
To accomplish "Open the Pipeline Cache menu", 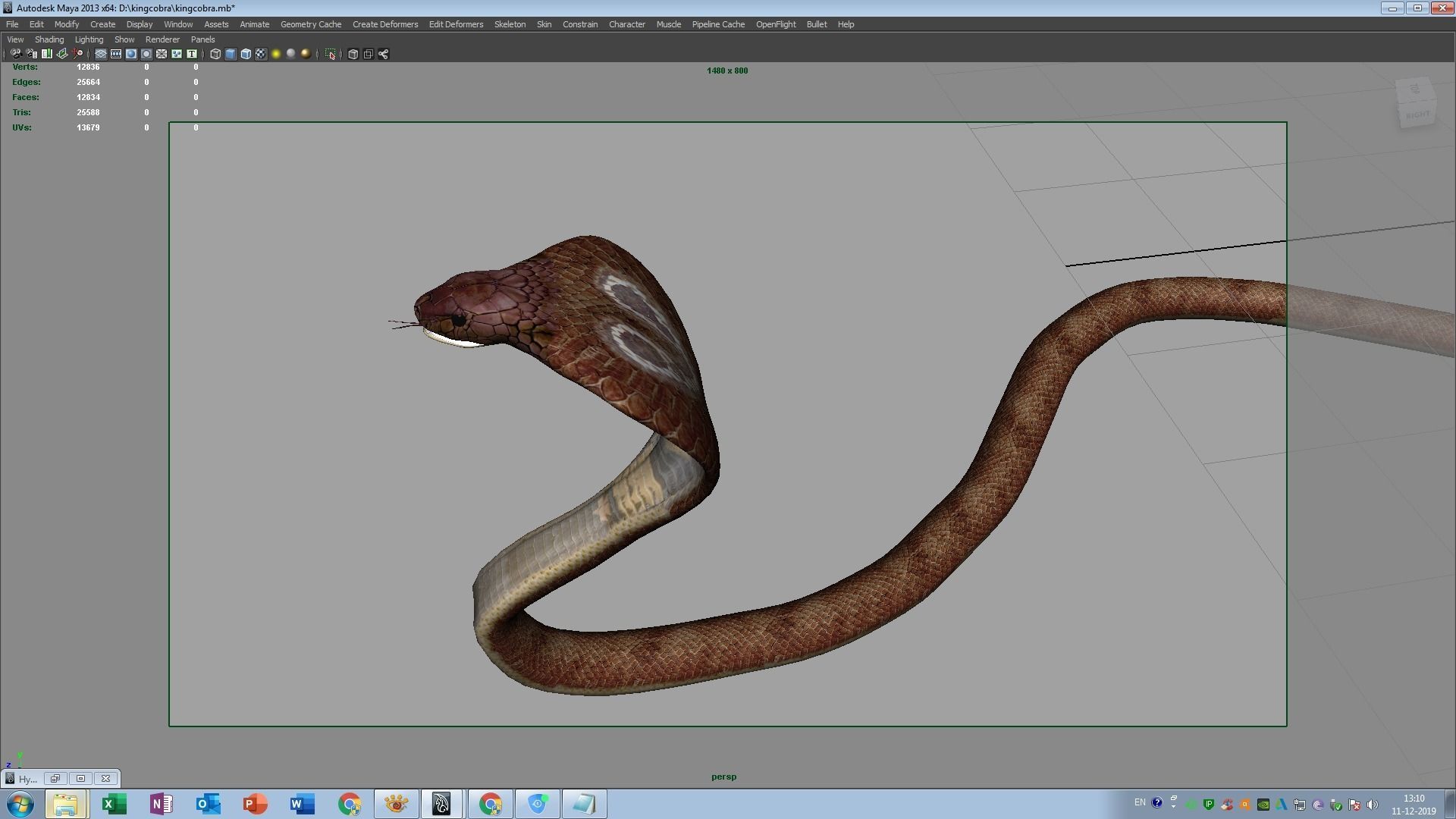I will pos(717,24).
